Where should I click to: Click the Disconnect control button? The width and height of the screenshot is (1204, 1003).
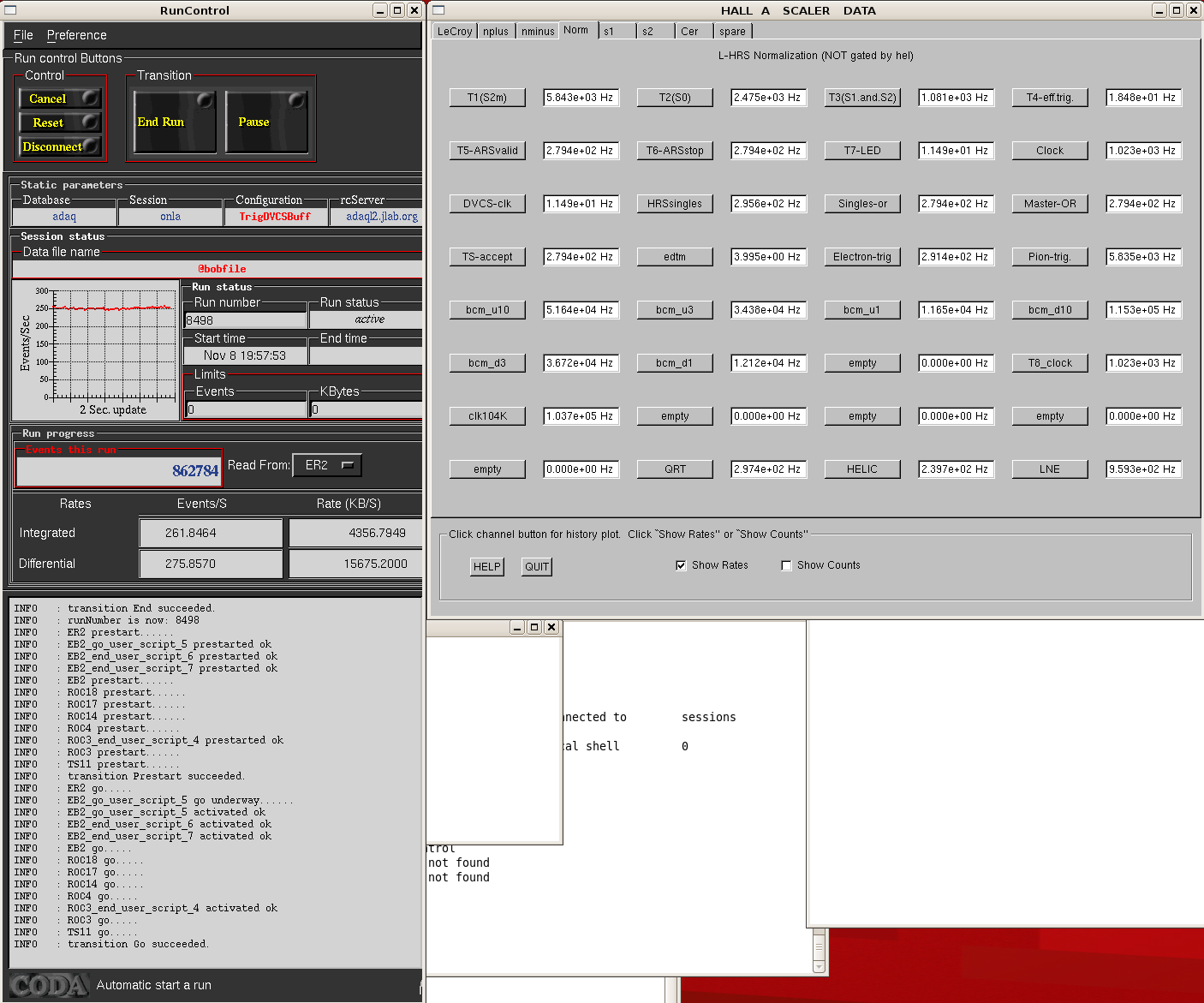pos(60,146)
